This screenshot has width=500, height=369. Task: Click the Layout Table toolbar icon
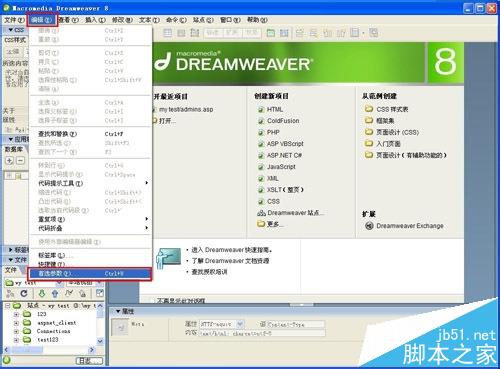(271, 33)
